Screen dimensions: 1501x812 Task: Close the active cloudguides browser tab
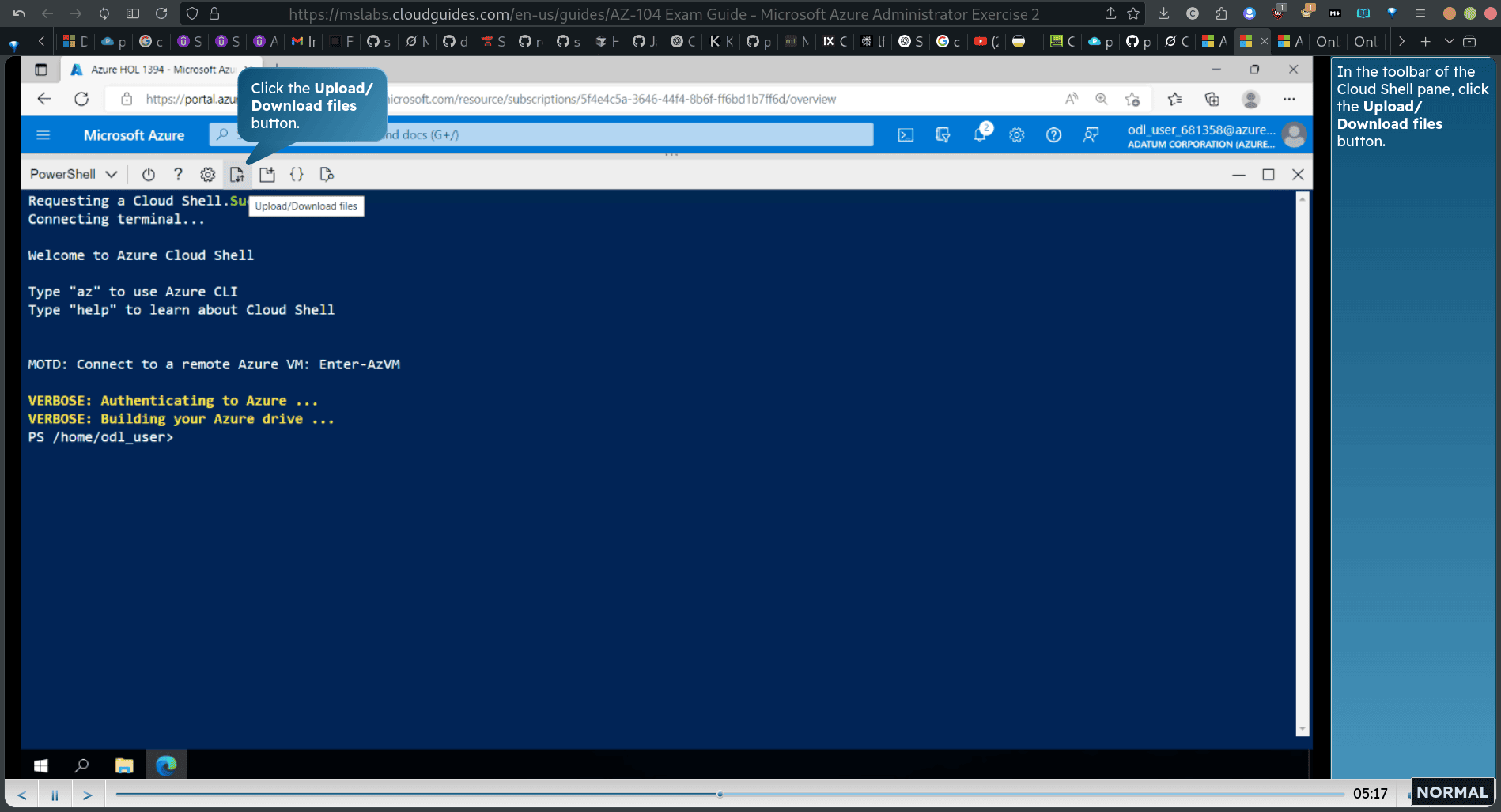tap(1264, 41)
